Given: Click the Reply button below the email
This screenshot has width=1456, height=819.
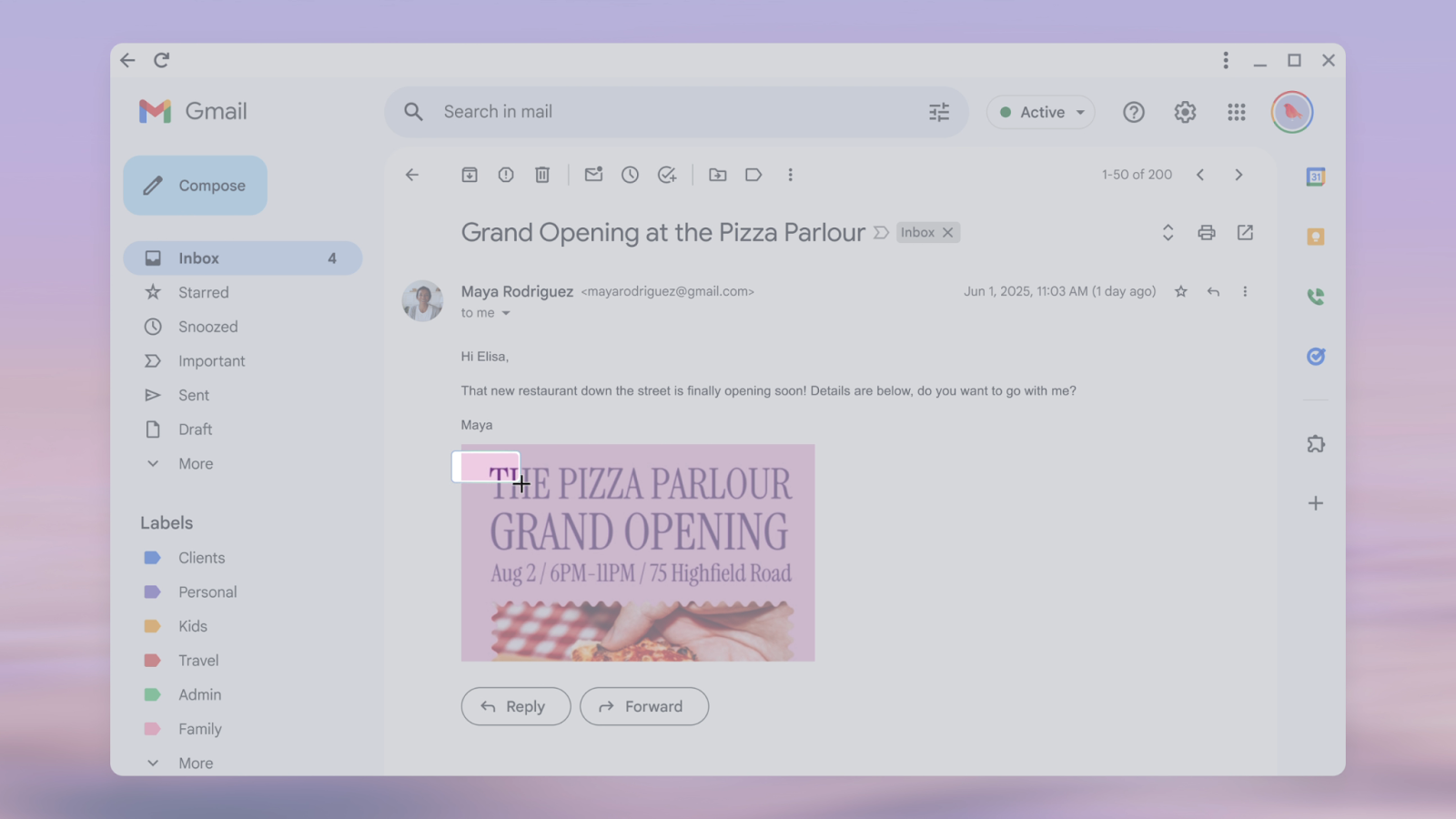Looking at the screenshot, I should click(516, 706).
